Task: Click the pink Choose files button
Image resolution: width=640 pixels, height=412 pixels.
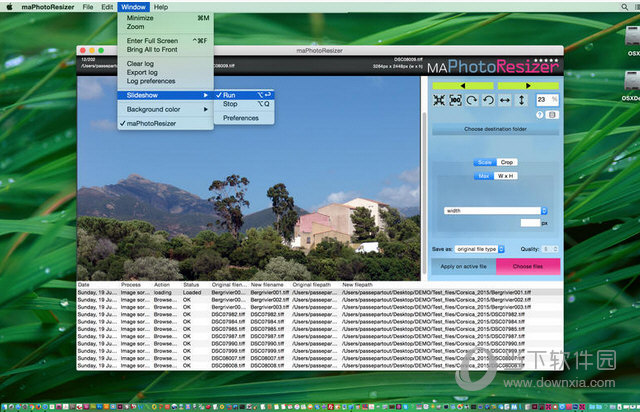Action: (528, 267)
